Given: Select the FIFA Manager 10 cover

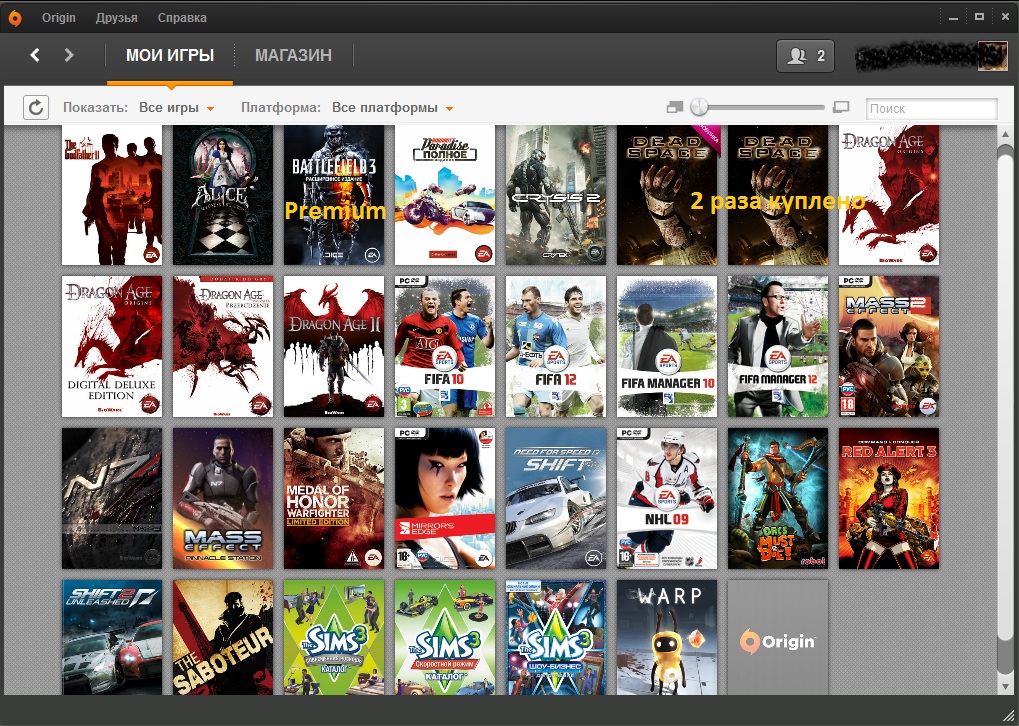Looking at the screenshot, I should (x=667, y=346).
